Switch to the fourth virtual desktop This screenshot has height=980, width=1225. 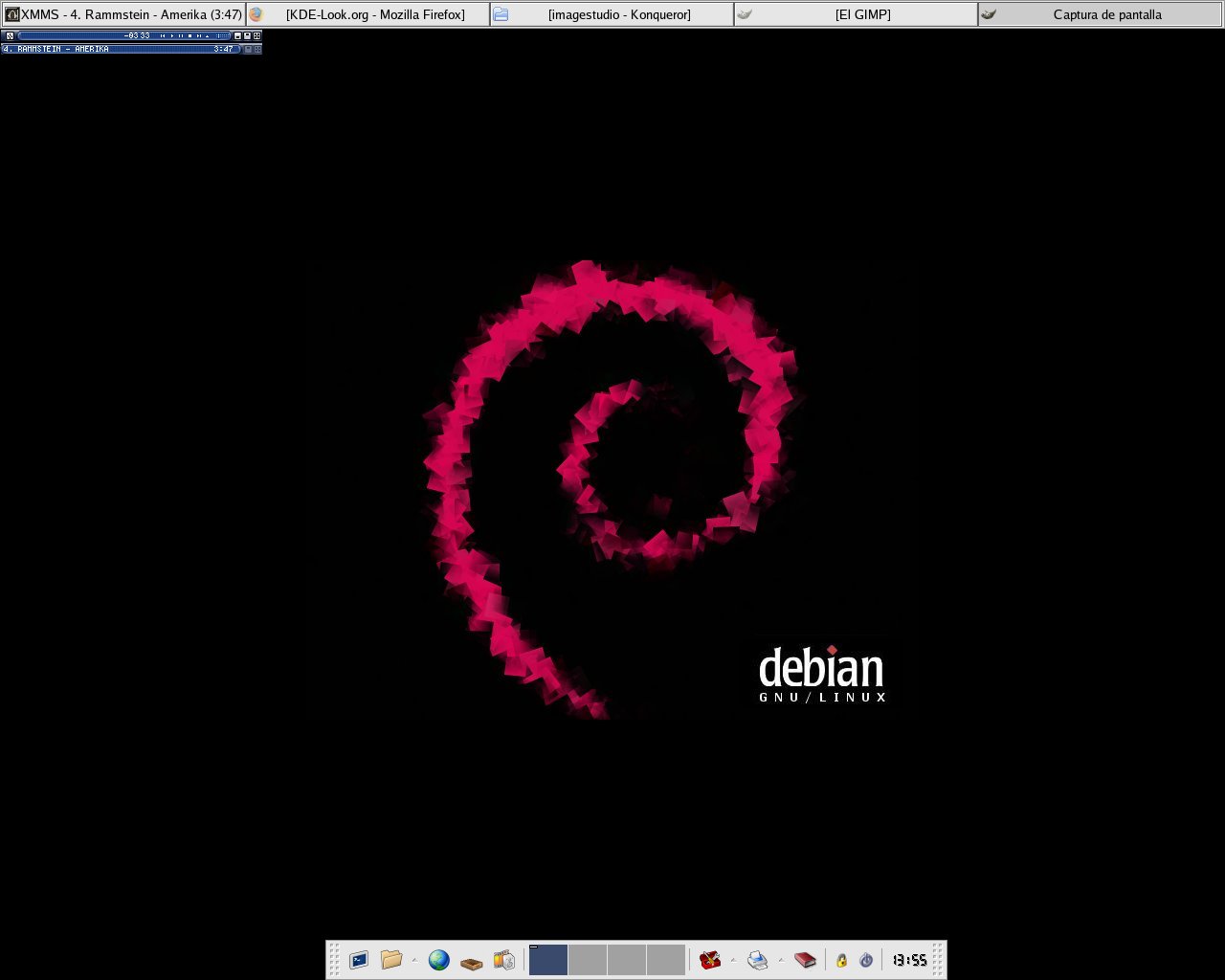click(666, 960)
